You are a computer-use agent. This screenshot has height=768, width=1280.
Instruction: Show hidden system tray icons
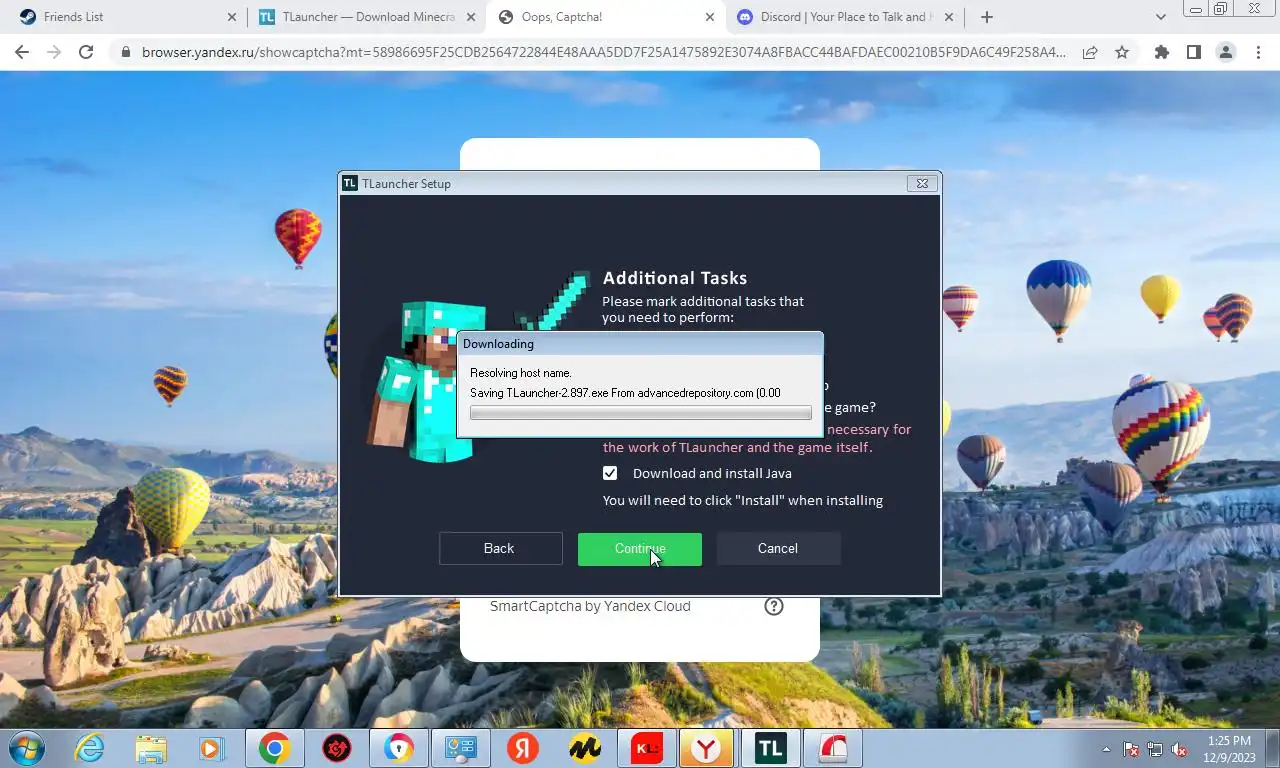click(1106, 748)
